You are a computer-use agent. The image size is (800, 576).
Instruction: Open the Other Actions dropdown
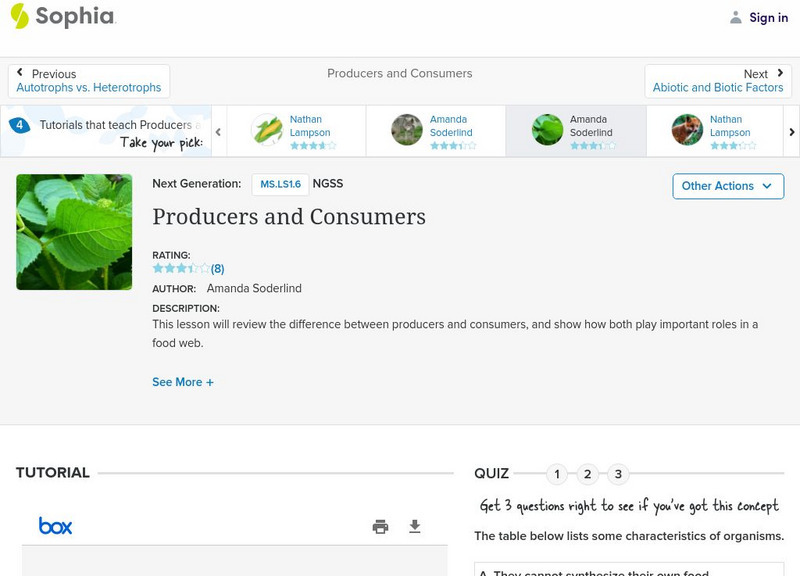pos(727,186)
